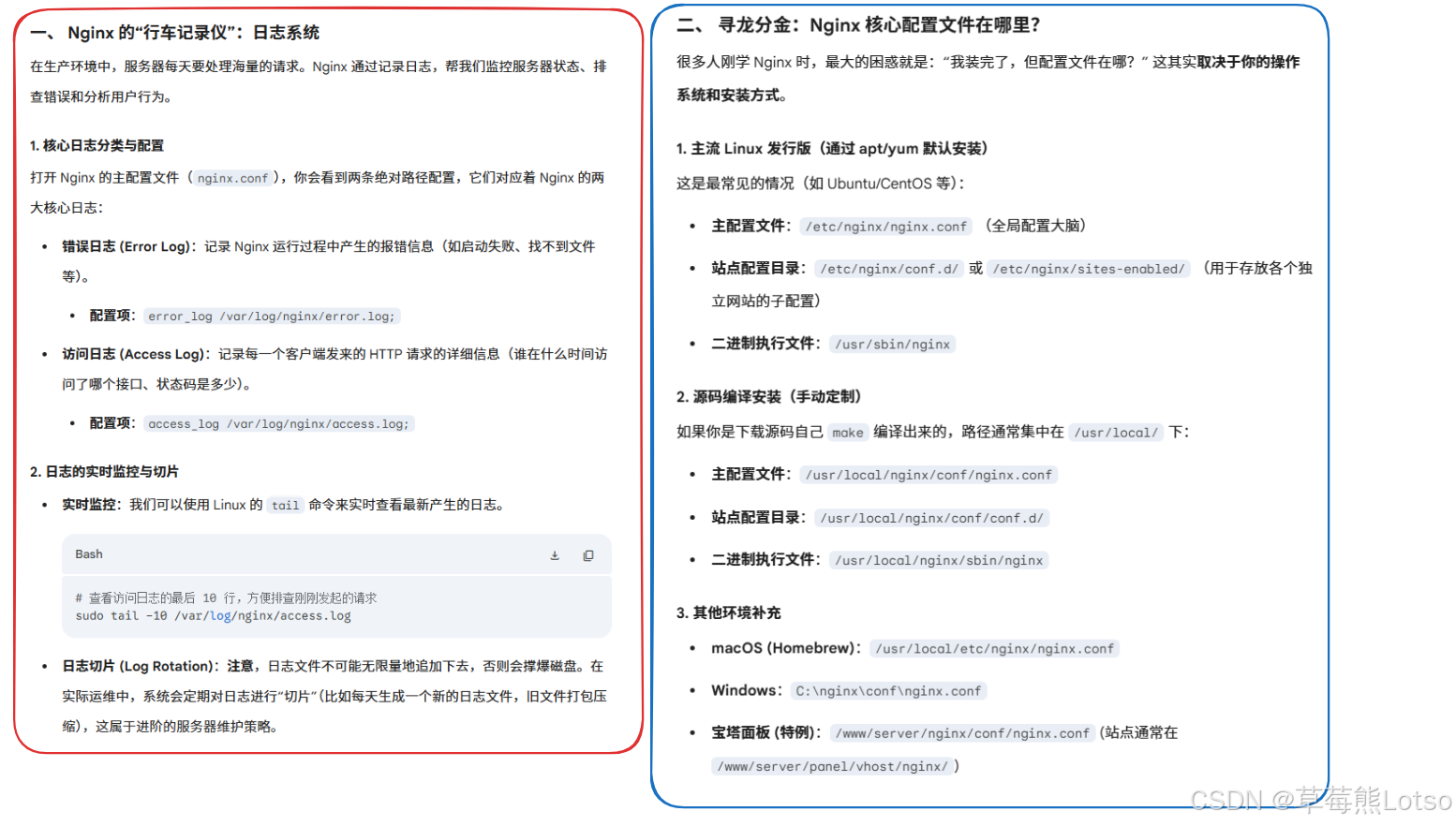Click the path '/usr/local/nginx/conf/nginx.conf'

point(929,476)
